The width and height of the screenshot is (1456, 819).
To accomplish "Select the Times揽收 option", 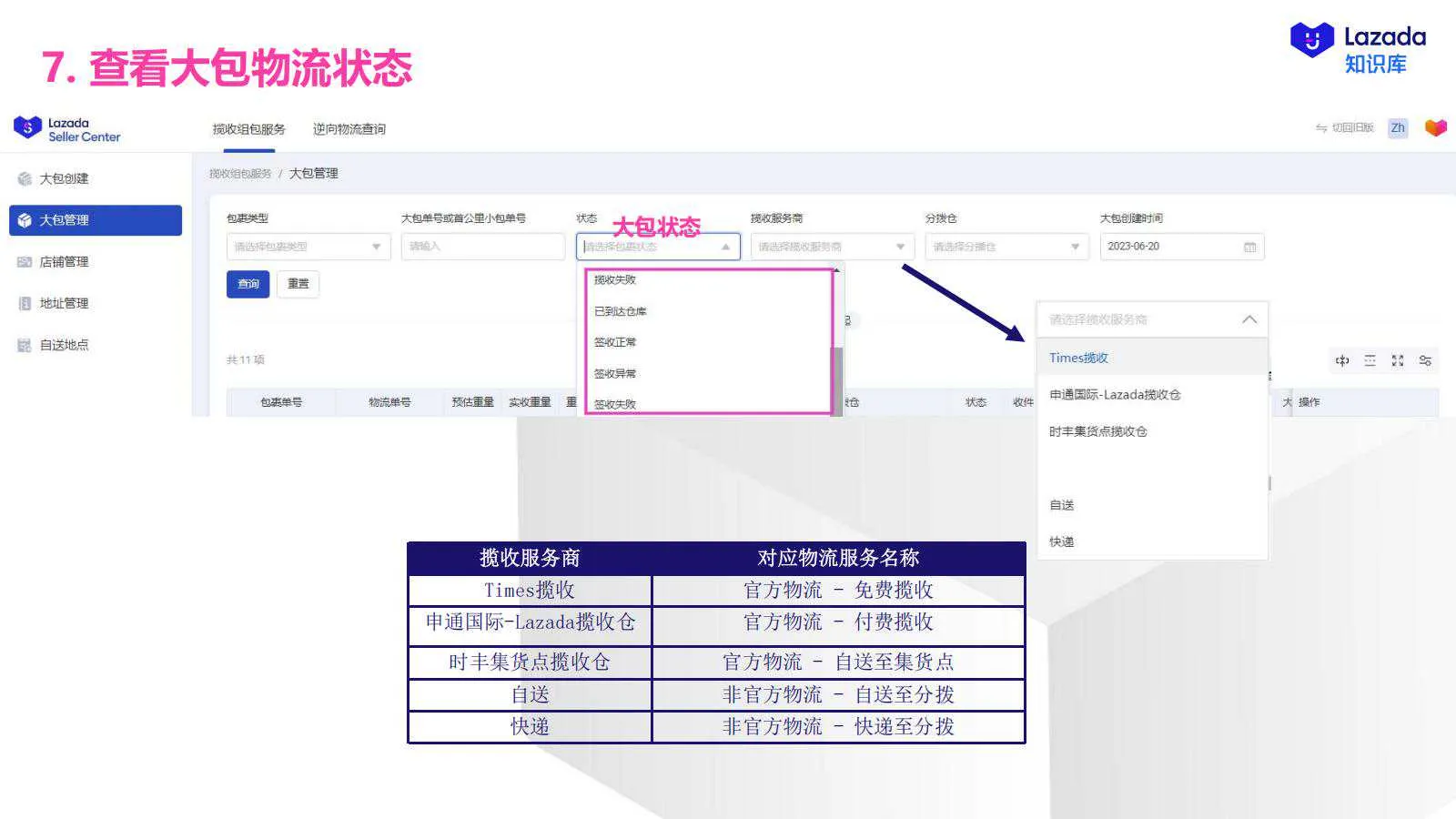I will pos(1077,358).
